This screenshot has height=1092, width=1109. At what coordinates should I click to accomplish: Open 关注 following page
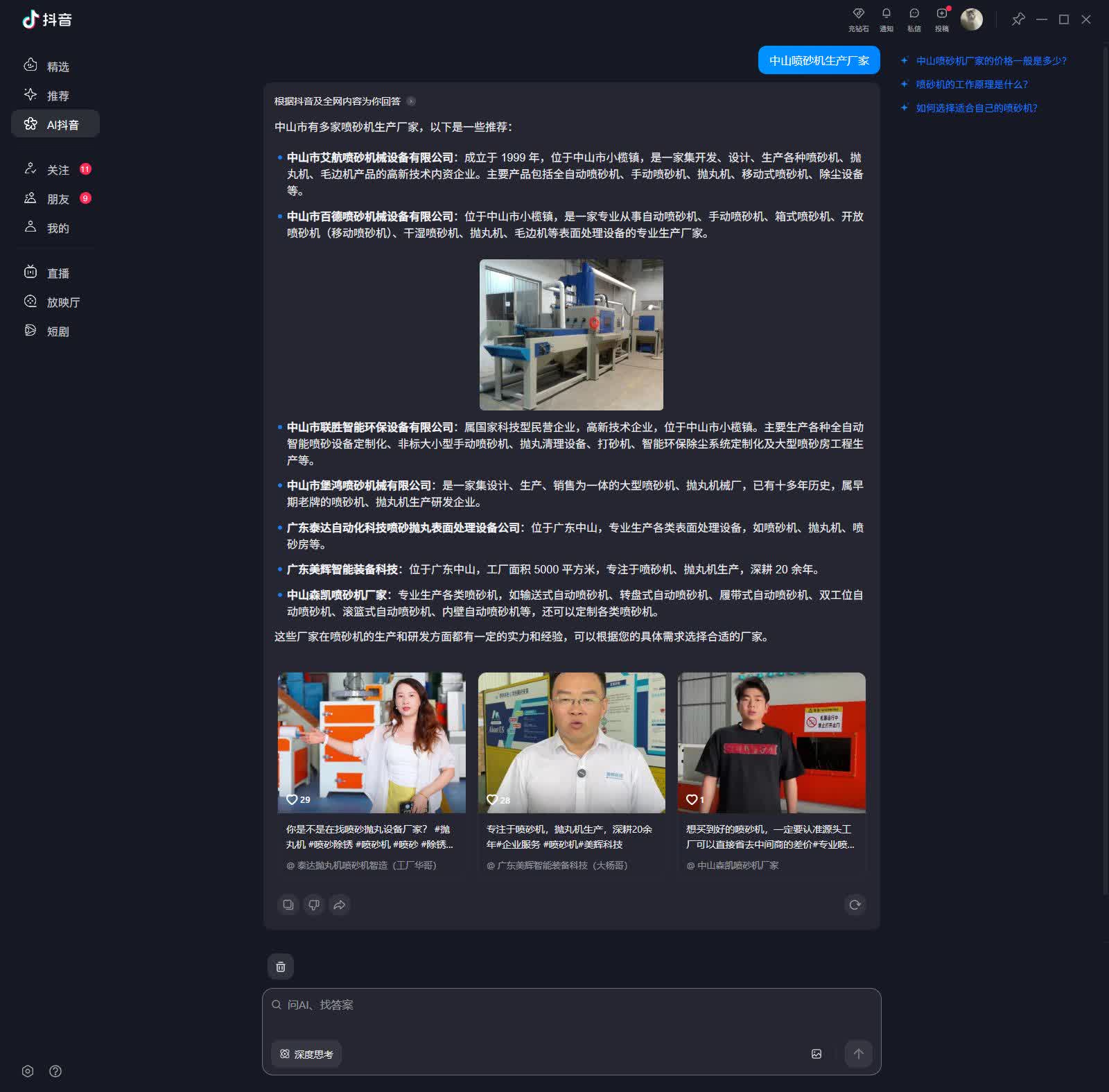[55, 170]
